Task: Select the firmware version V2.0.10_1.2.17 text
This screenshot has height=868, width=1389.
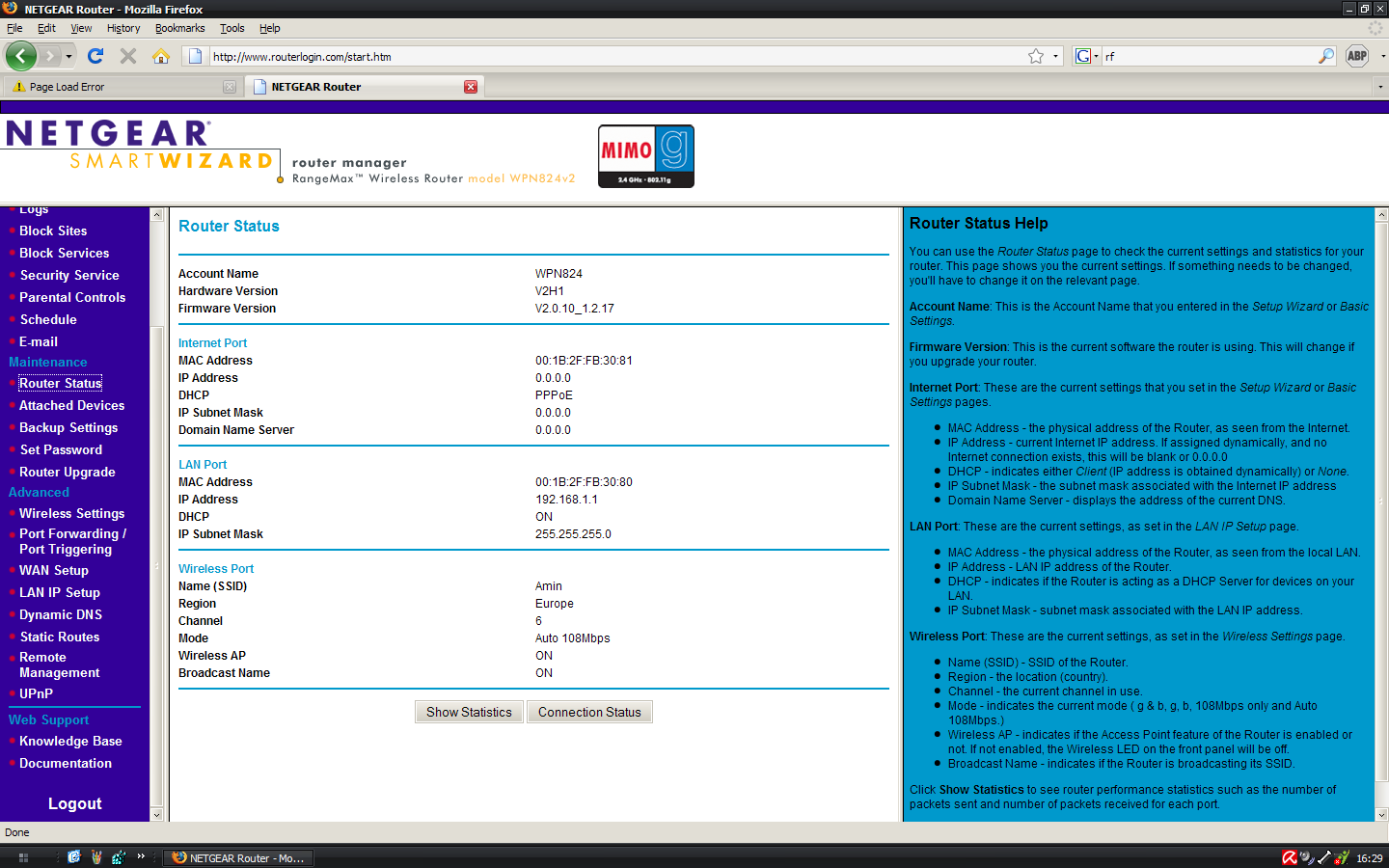Action: coord(575,309)
